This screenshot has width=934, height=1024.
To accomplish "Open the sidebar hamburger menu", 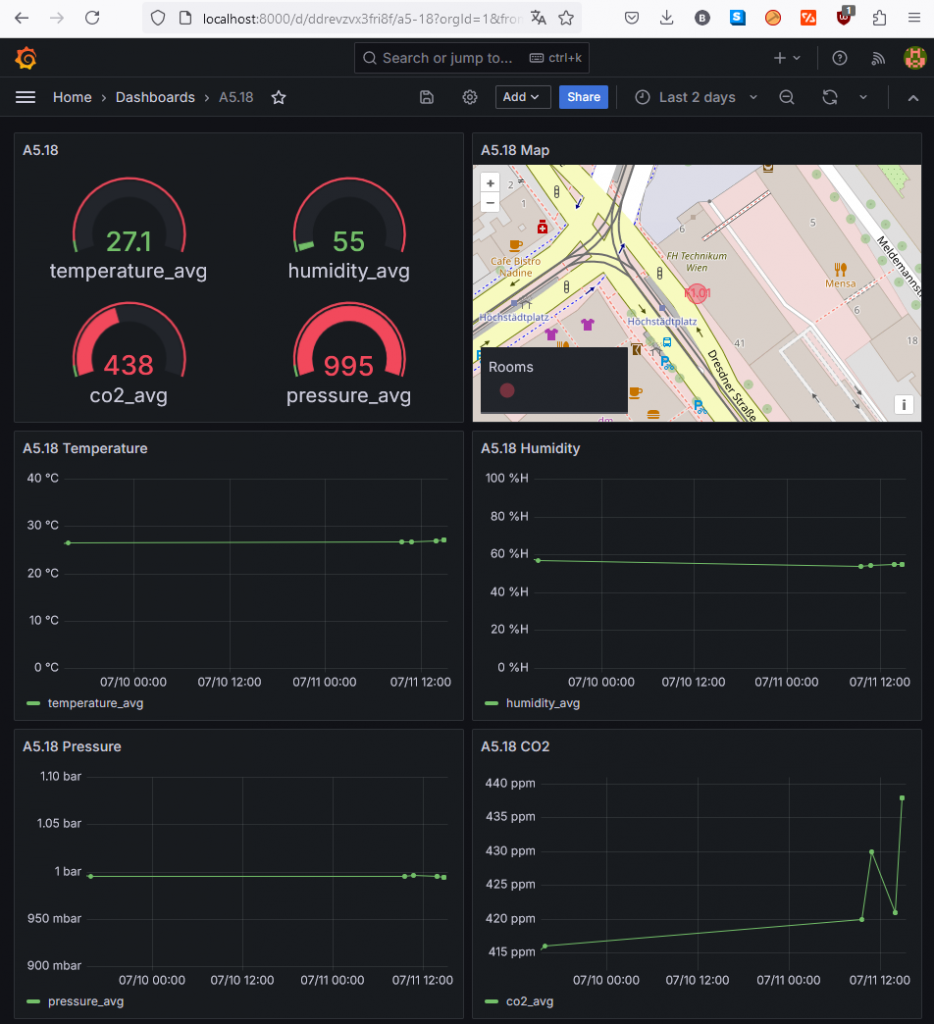I will (25, 97).
